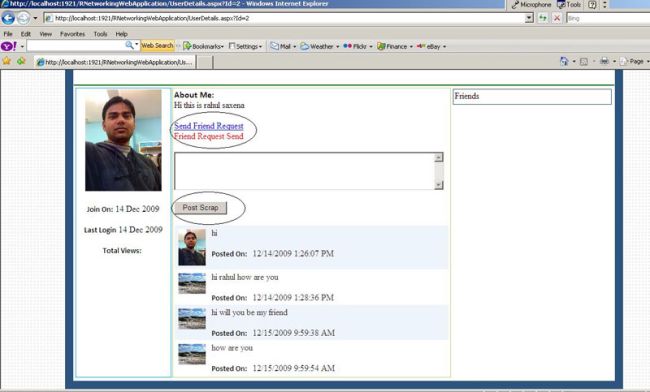
Task: Open the File menu
Action: tap(8, 34)
